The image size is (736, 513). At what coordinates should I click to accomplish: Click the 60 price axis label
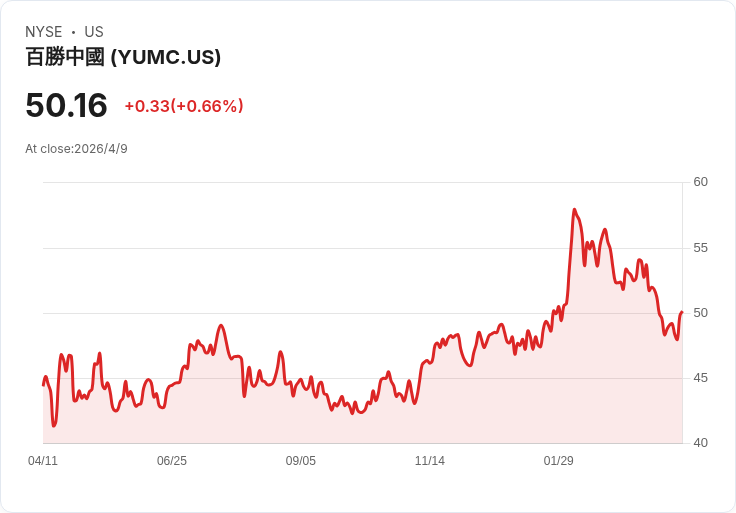pos(700,182)
